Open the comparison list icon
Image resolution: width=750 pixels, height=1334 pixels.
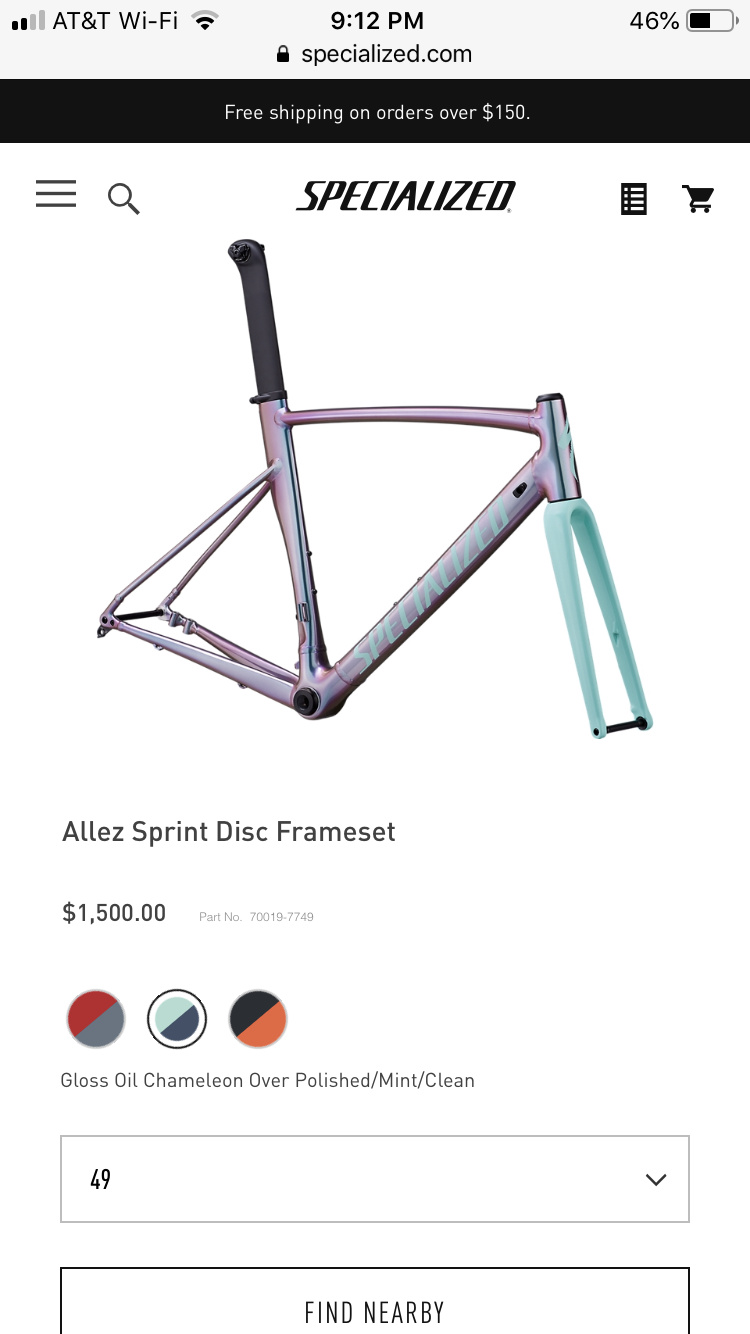(x=634, y=198)
